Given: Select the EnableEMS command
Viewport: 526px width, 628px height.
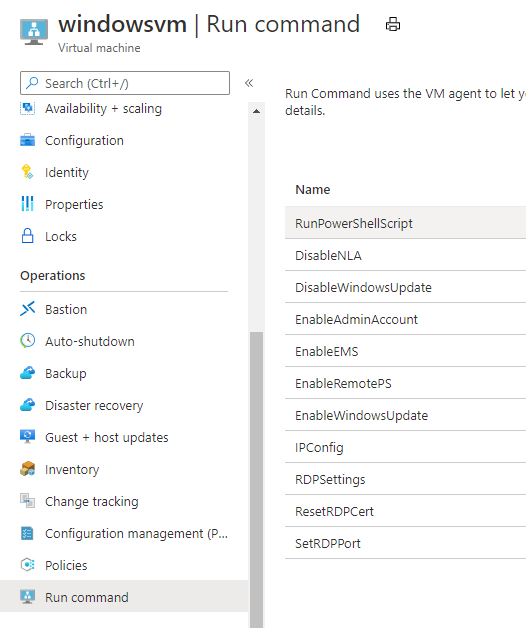Looking at the screenshot, I should pyautogui.click(x=405, y=351).
